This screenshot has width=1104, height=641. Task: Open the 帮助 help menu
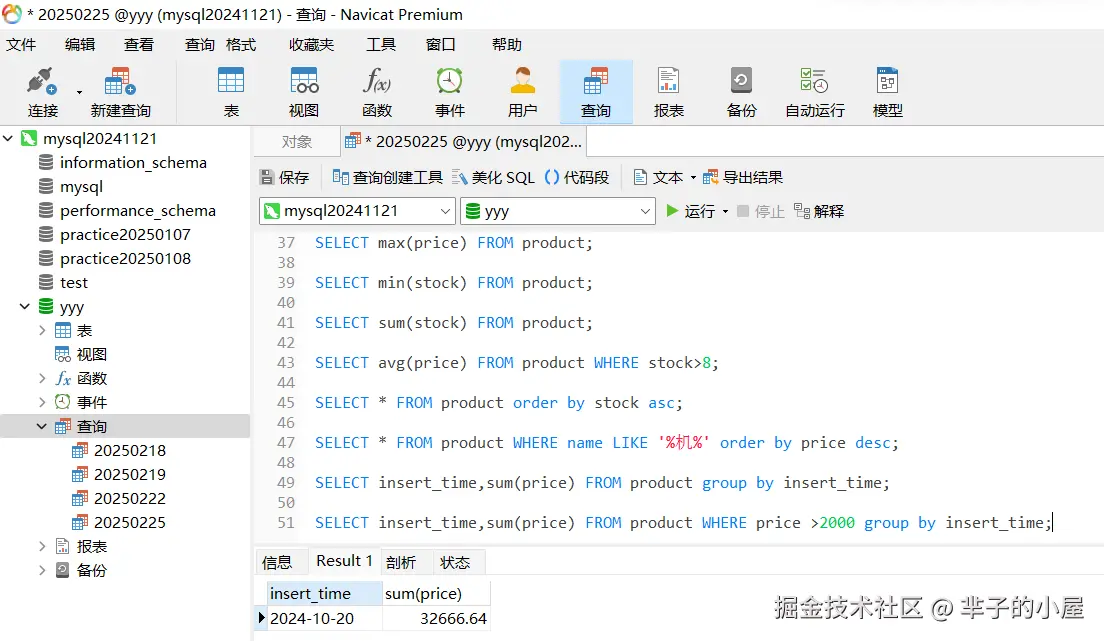pyautogui.click(x=507, y=44)
